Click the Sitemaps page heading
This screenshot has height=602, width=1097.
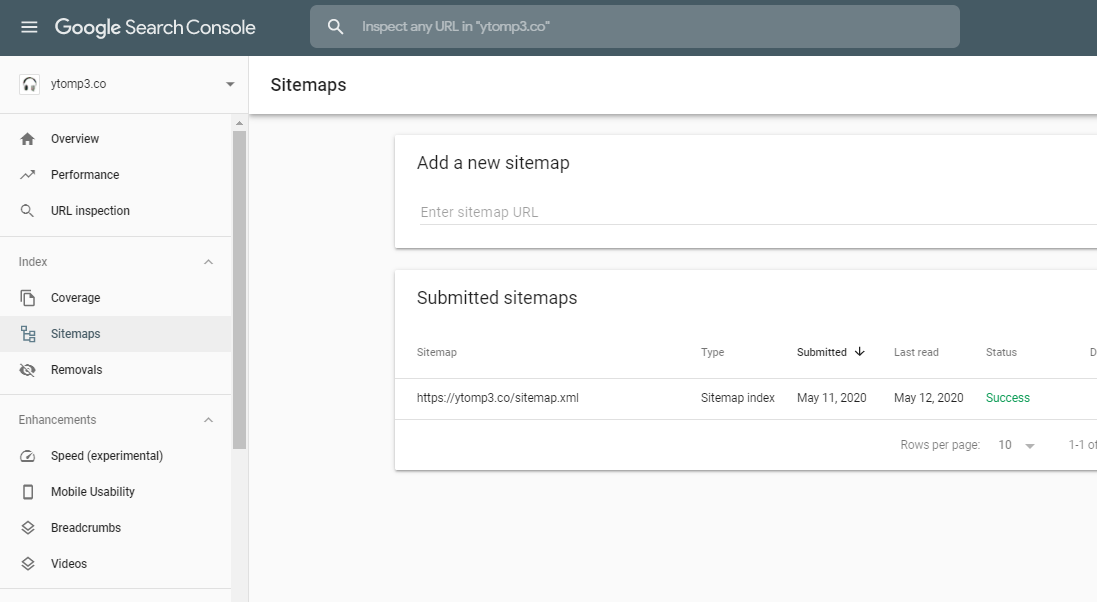pyautogui.click(x=308, y=85)
